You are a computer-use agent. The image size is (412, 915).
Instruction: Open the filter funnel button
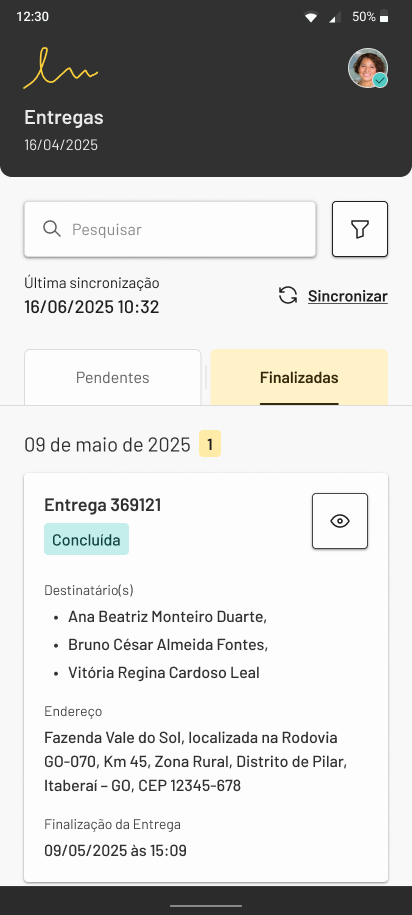[x=359, y=229]
